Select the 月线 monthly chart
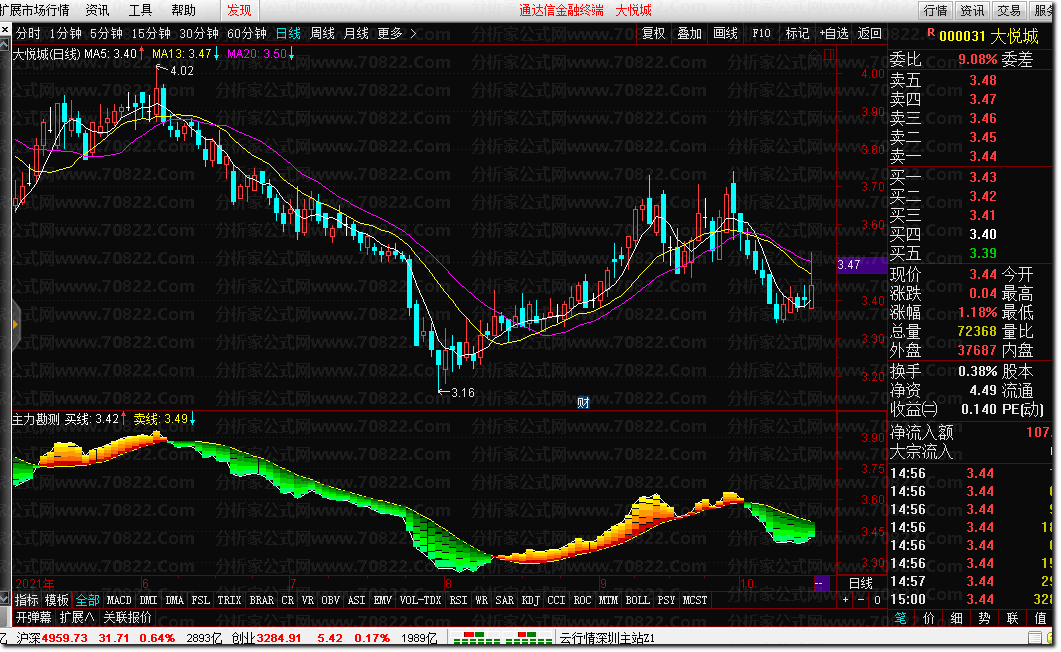1061x652 pixels. pyautogui.click(x=356, y=33)
